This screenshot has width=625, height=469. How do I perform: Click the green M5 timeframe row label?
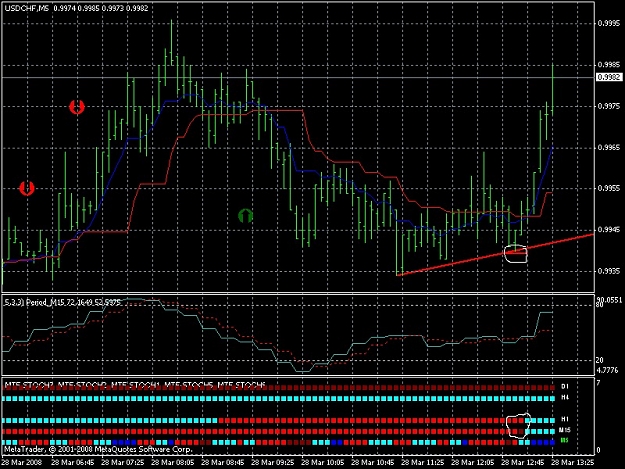(x=564, y=441)
